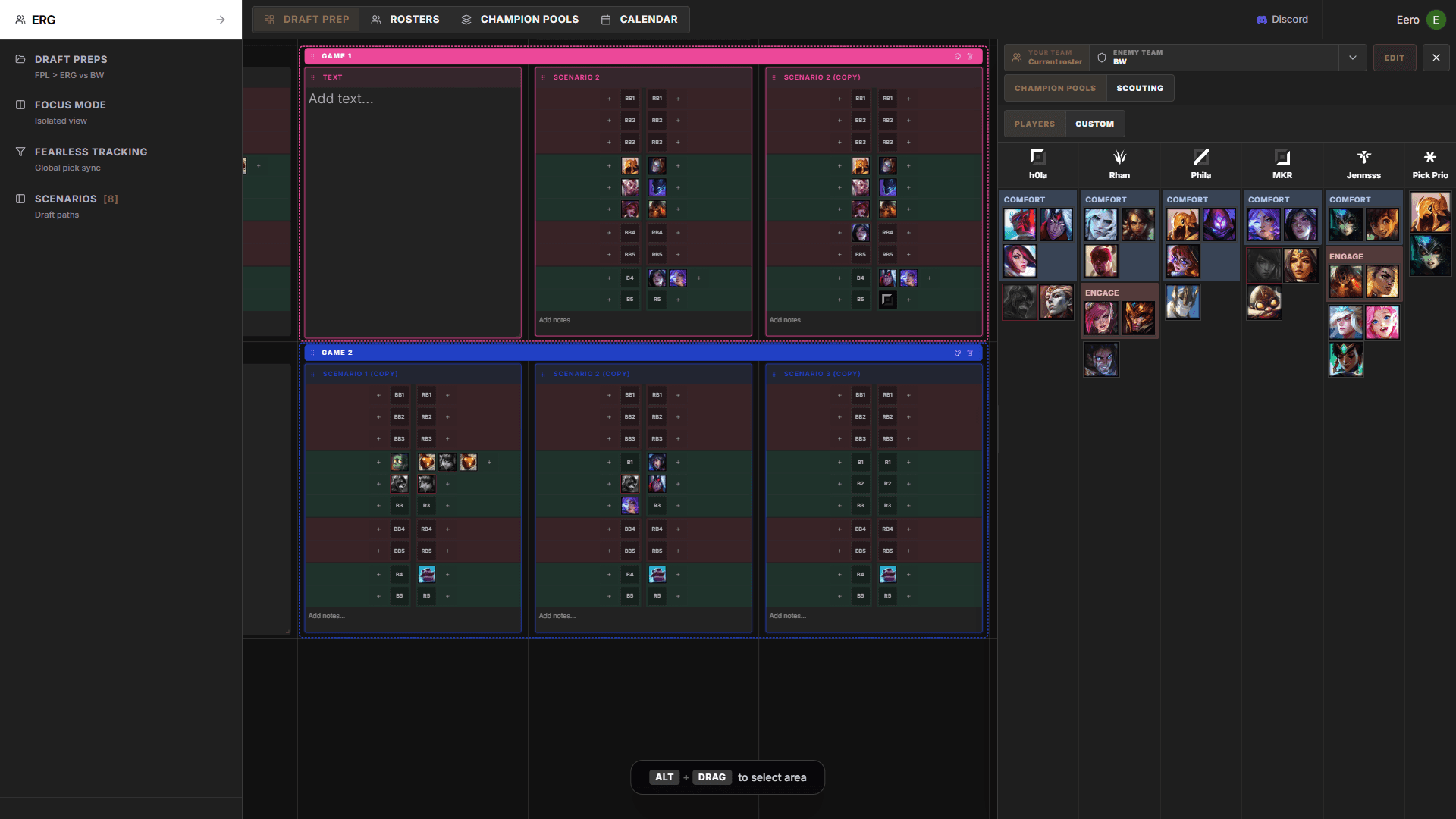Click the blue Game 2 header bar
Viewport: 1456px width, 819px height.
643,353
